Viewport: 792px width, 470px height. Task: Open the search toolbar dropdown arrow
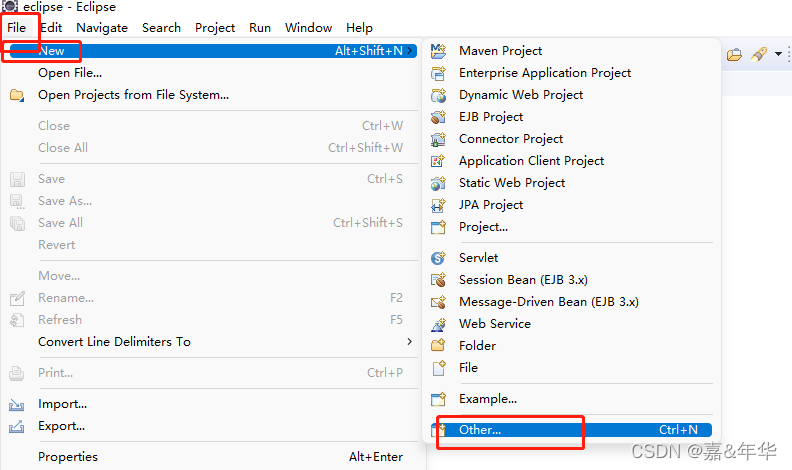pyautogui.click(x=779, y=54)
